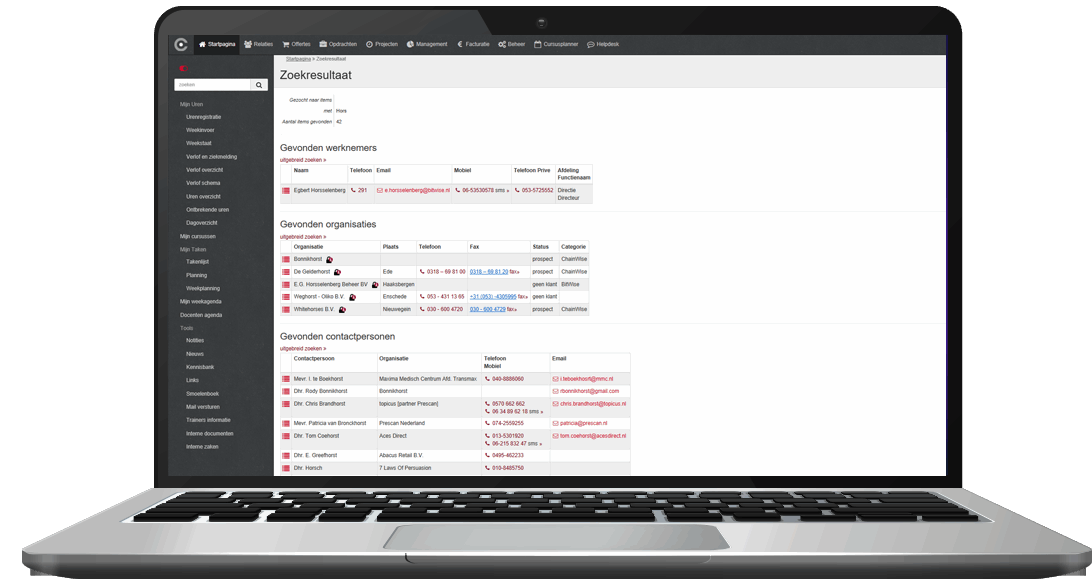This screenshot has width=1092, height=588.
Task: Expand uitgebreid zoeken under Gevonden organisaties
Action: click(301, 236)
